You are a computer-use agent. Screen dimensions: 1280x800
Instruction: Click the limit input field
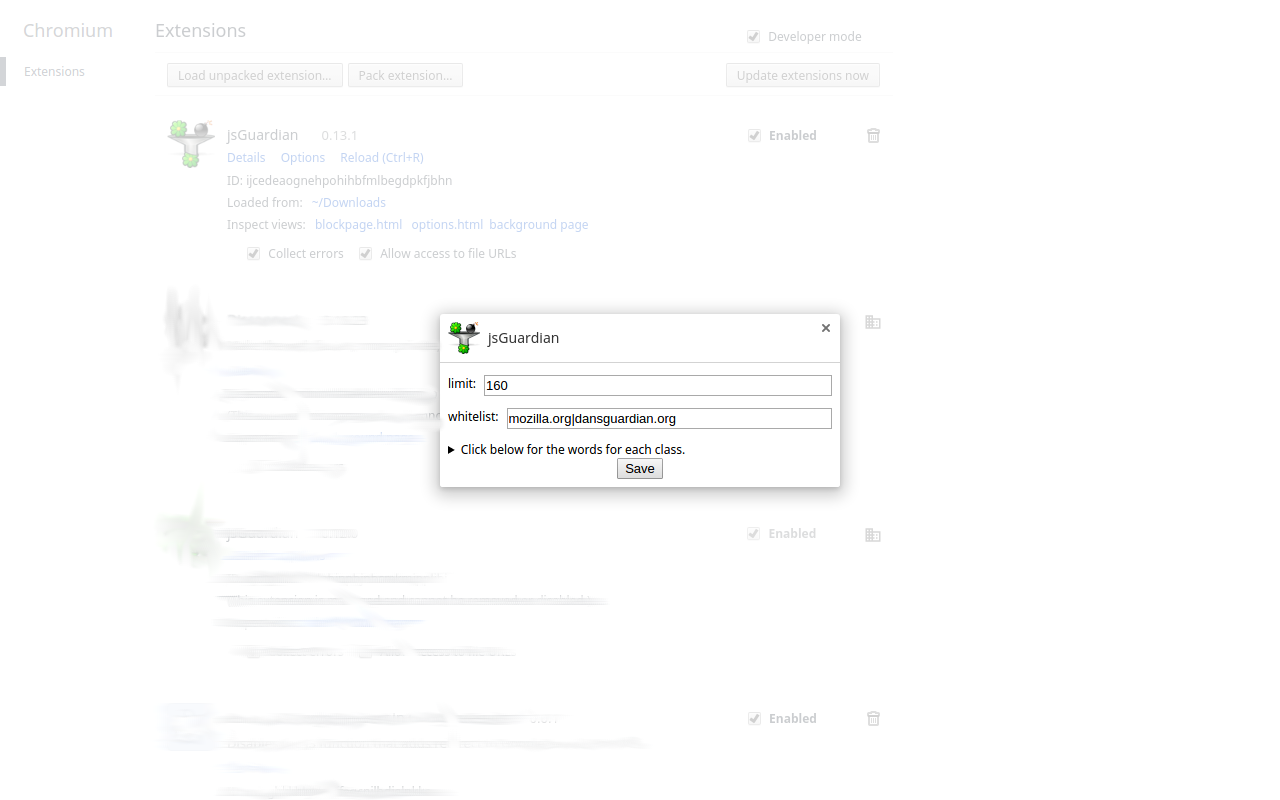pos(658,385)
